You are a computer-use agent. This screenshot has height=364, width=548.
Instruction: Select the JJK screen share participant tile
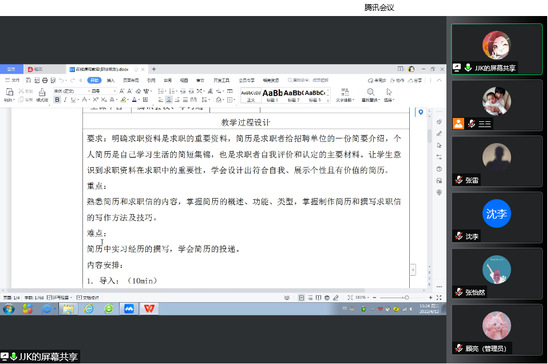(x=497, y=49)
